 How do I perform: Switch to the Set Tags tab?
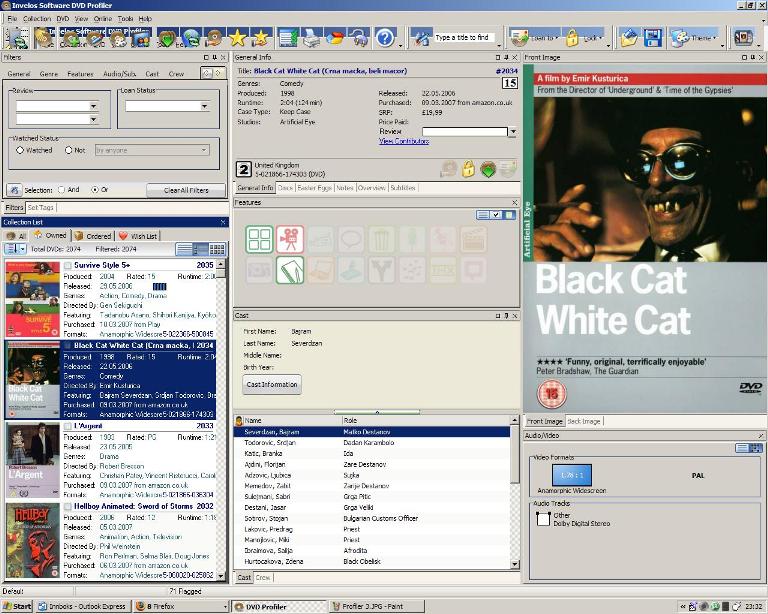(40, 208)
